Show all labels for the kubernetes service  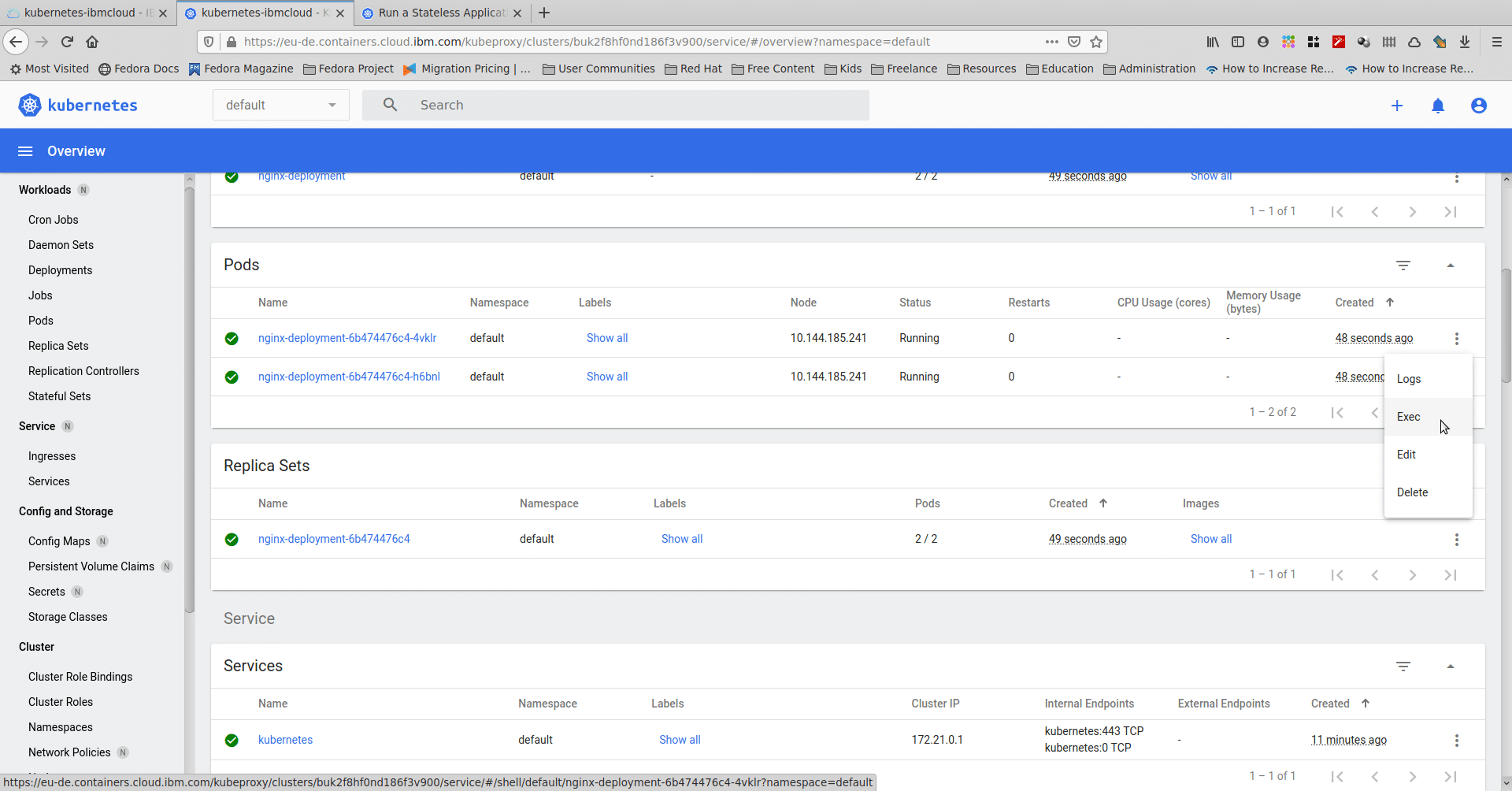(680, 740)
